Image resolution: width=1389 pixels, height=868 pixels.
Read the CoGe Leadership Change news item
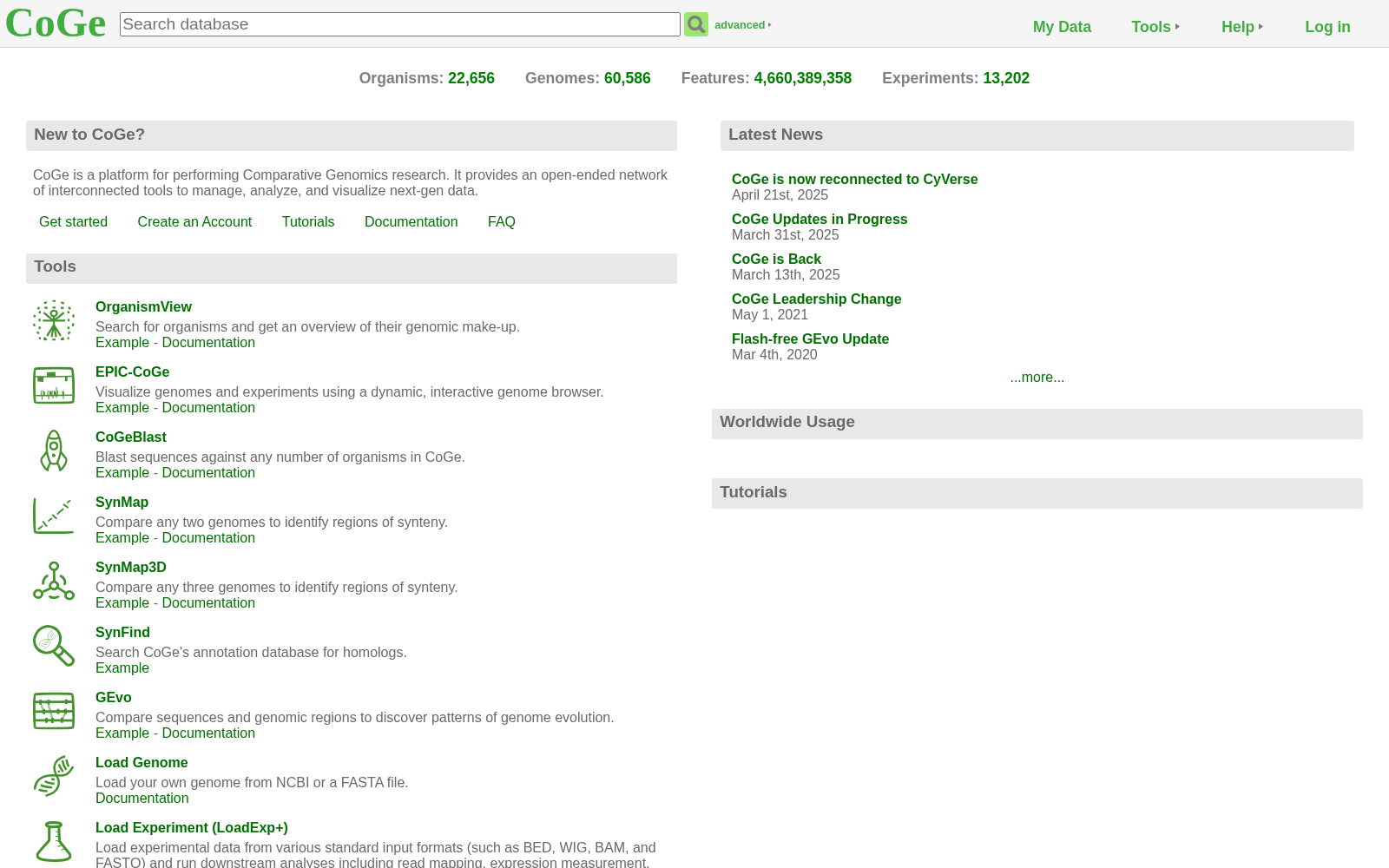point(816,299)
